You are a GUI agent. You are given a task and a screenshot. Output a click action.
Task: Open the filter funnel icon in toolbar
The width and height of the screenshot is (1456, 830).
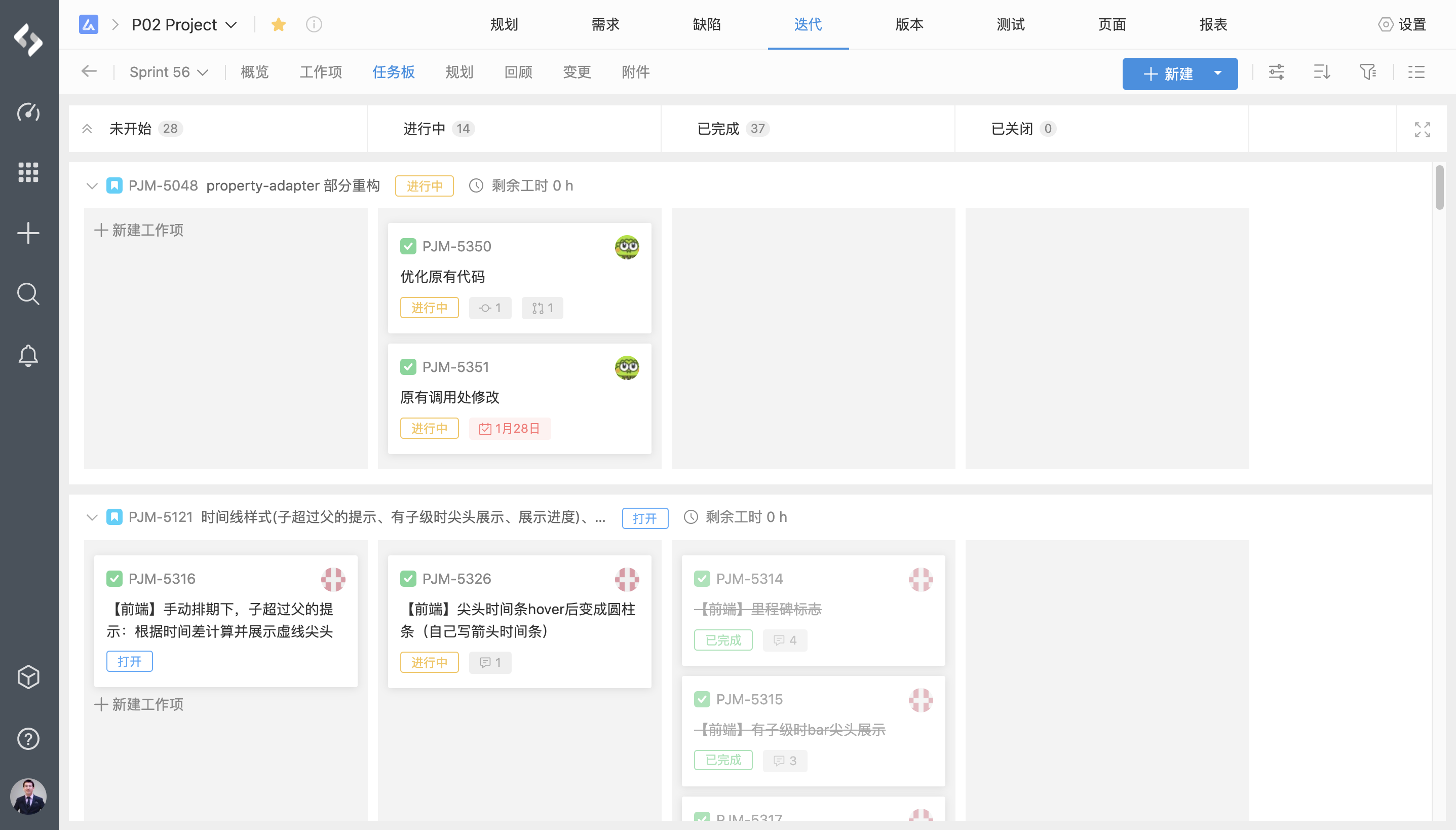tap(1367, 72)
